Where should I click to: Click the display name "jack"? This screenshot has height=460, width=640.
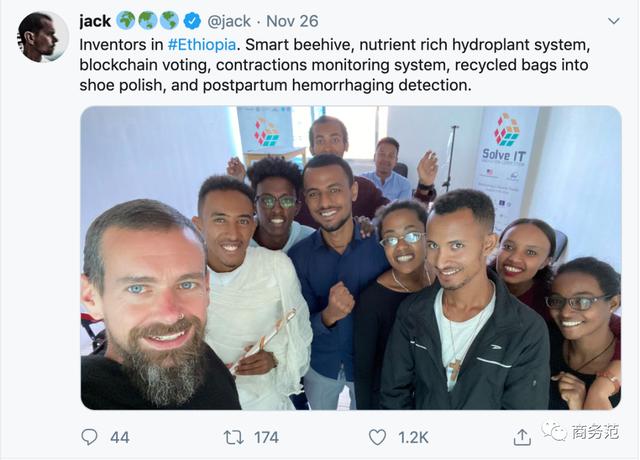pyautogui.click(x=95, y=21)
